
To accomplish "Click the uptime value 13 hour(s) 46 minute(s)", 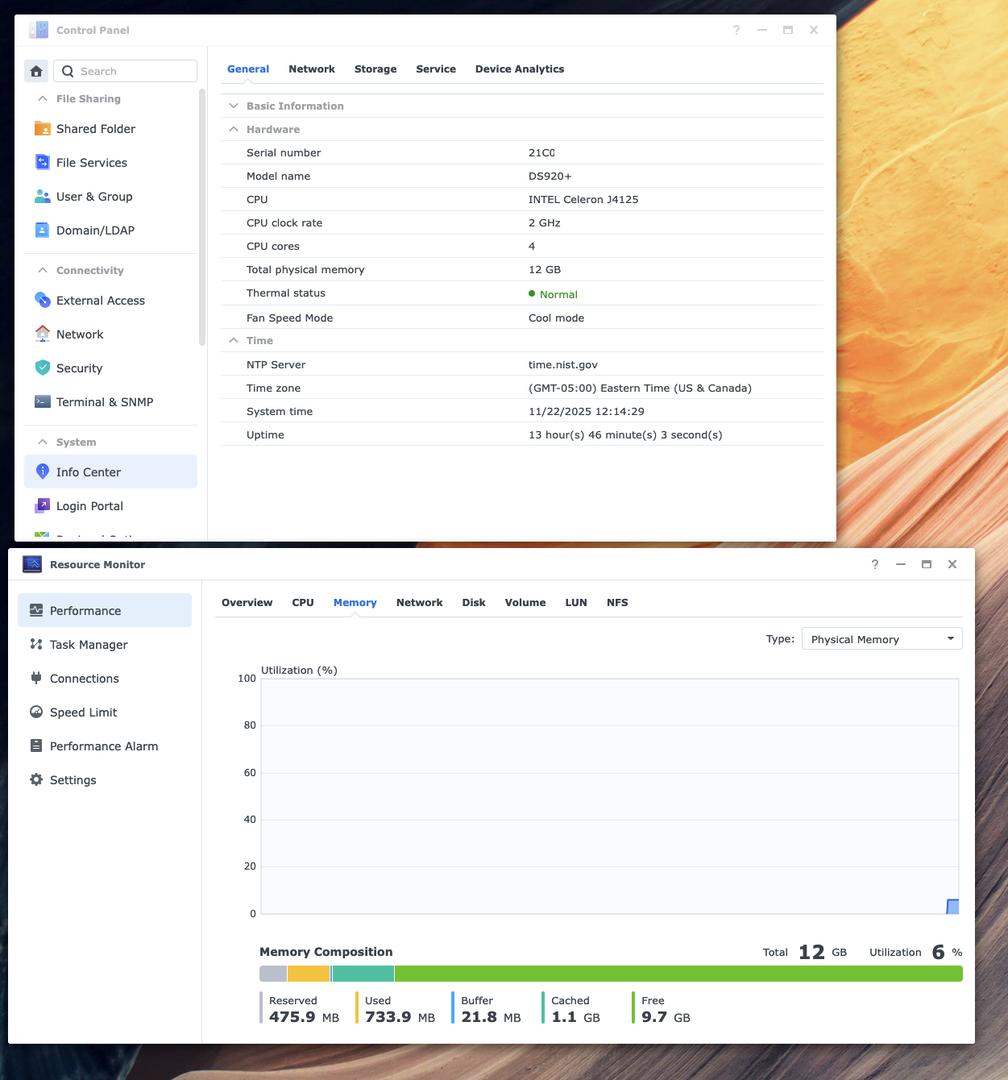I will [x=625, y=435].
